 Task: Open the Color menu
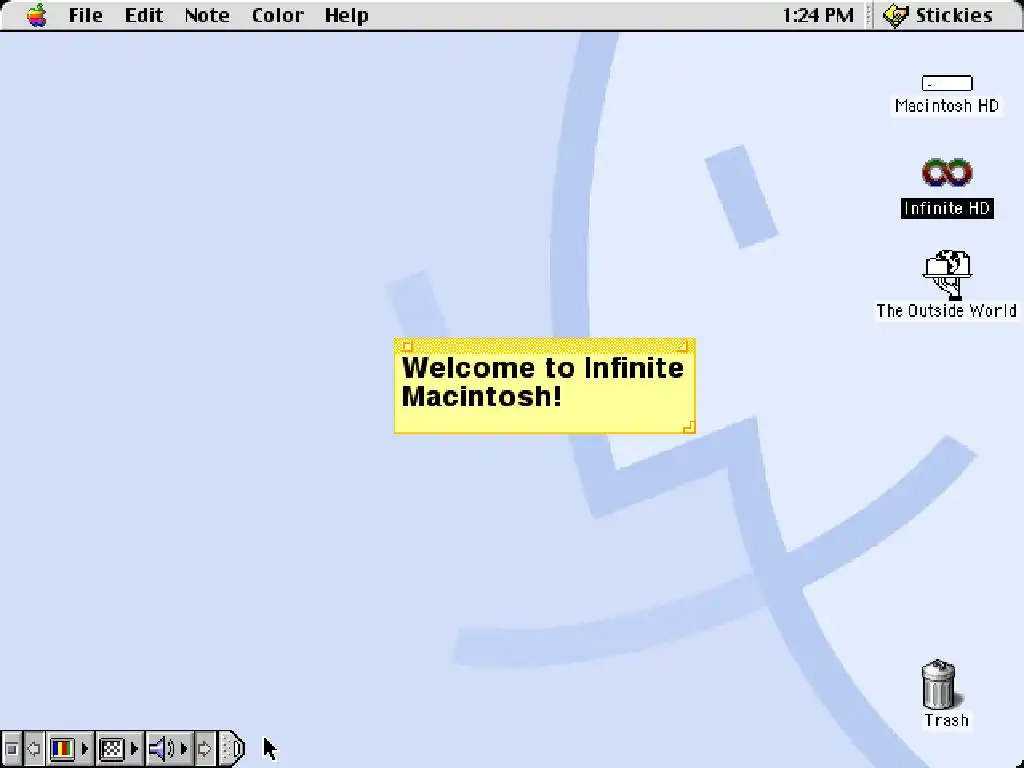click(x=278, y=15)
